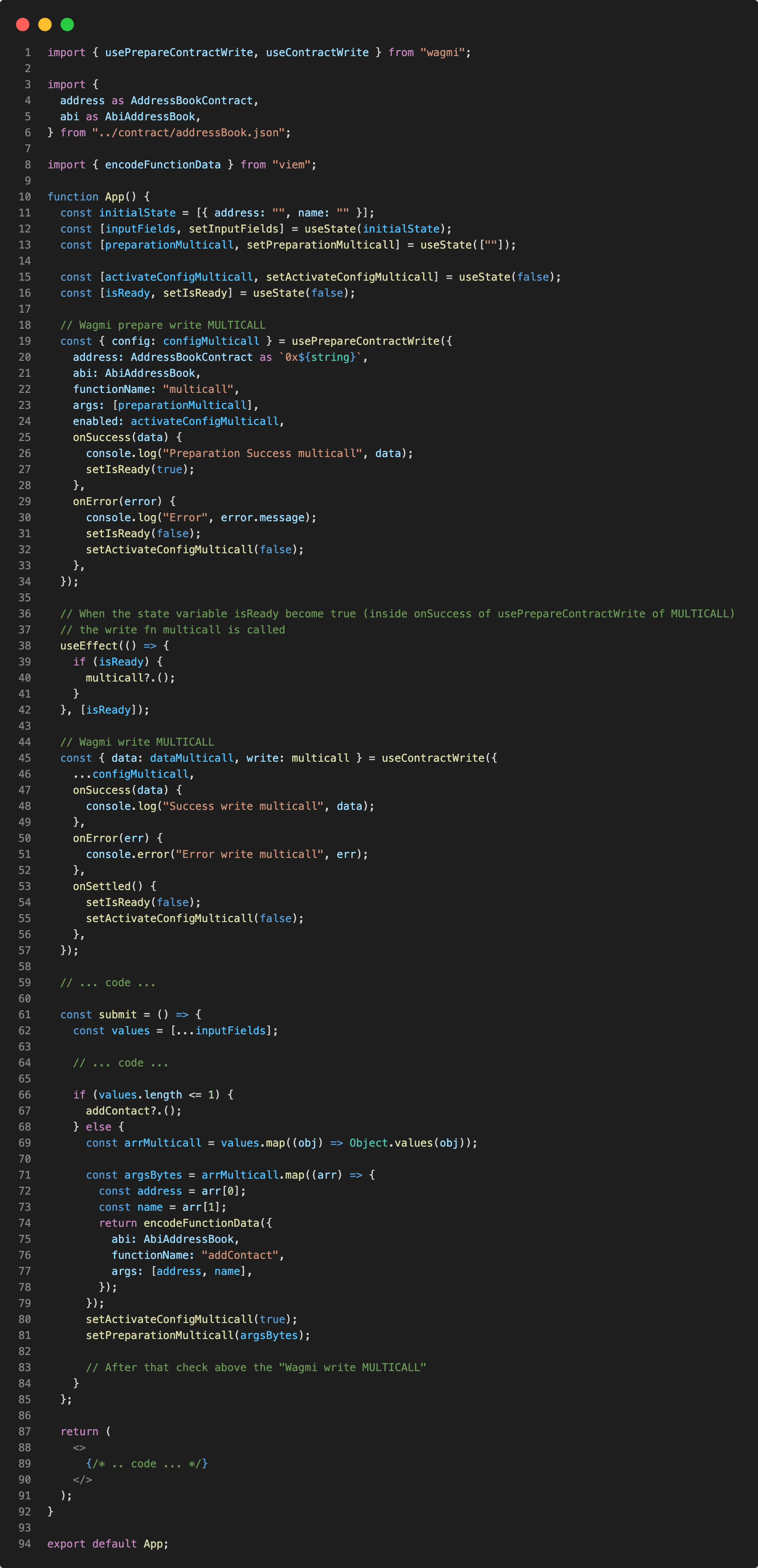Click the yellow minimize window button
The height and width of the screenshot is (1568, 758).
point(45,24)
